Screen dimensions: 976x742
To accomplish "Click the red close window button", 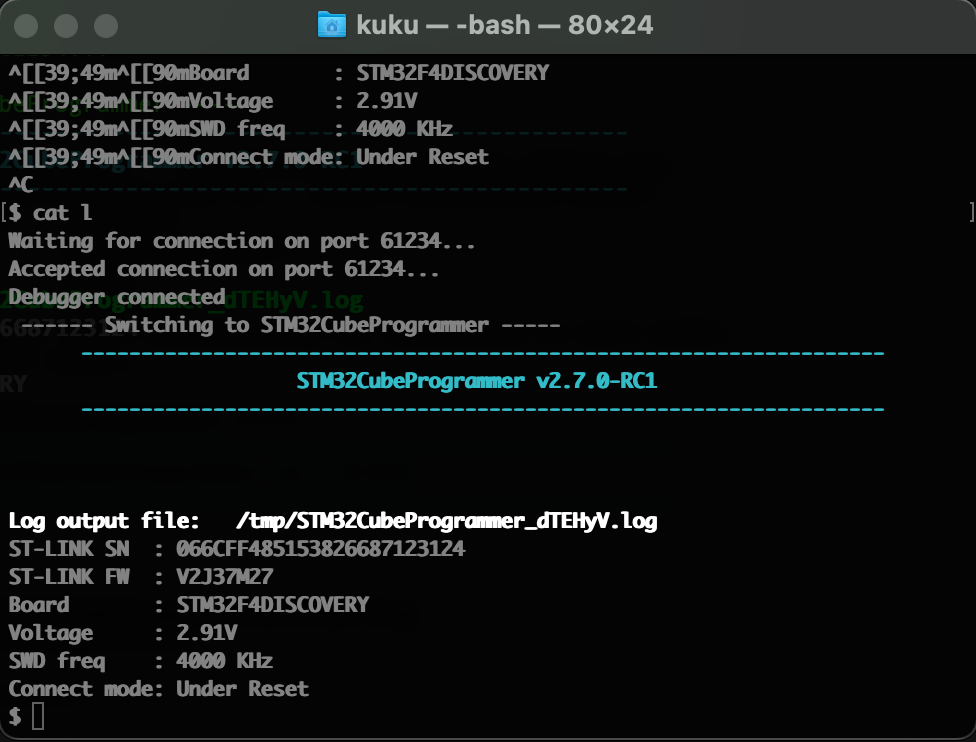I will tap(26, 26).
